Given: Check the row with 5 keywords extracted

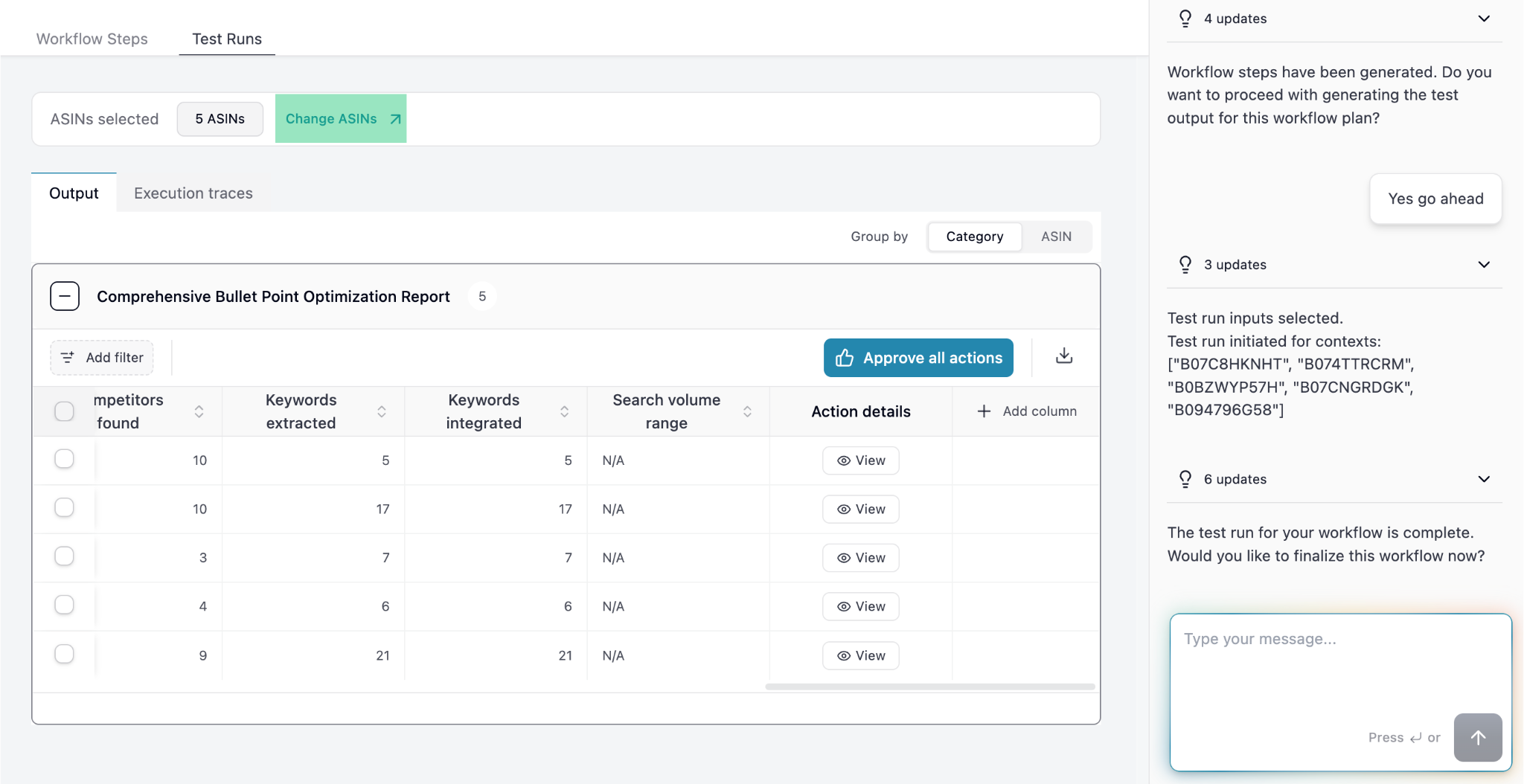Looking at the screenshot, I should 65,459.
